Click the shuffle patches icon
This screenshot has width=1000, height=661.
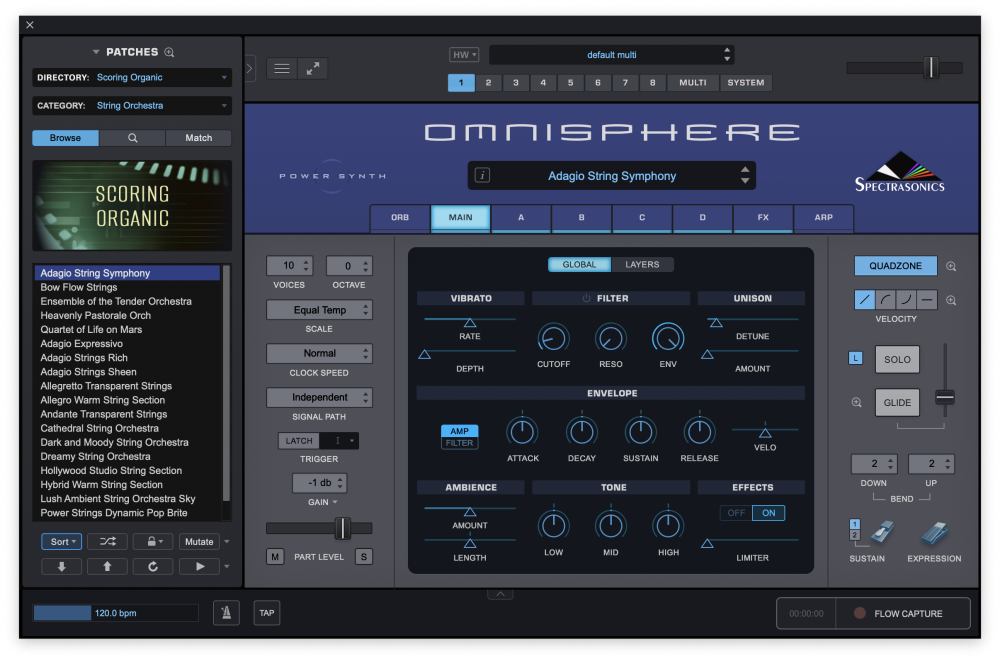[x=108, y=542]
